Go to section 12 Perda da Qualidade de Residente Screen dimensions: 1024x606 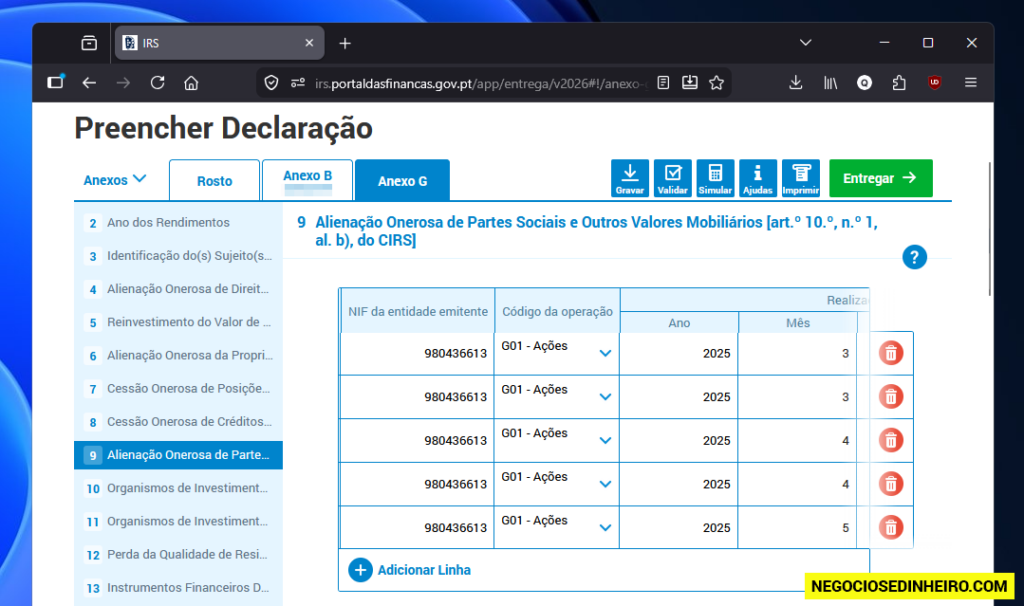178,555
